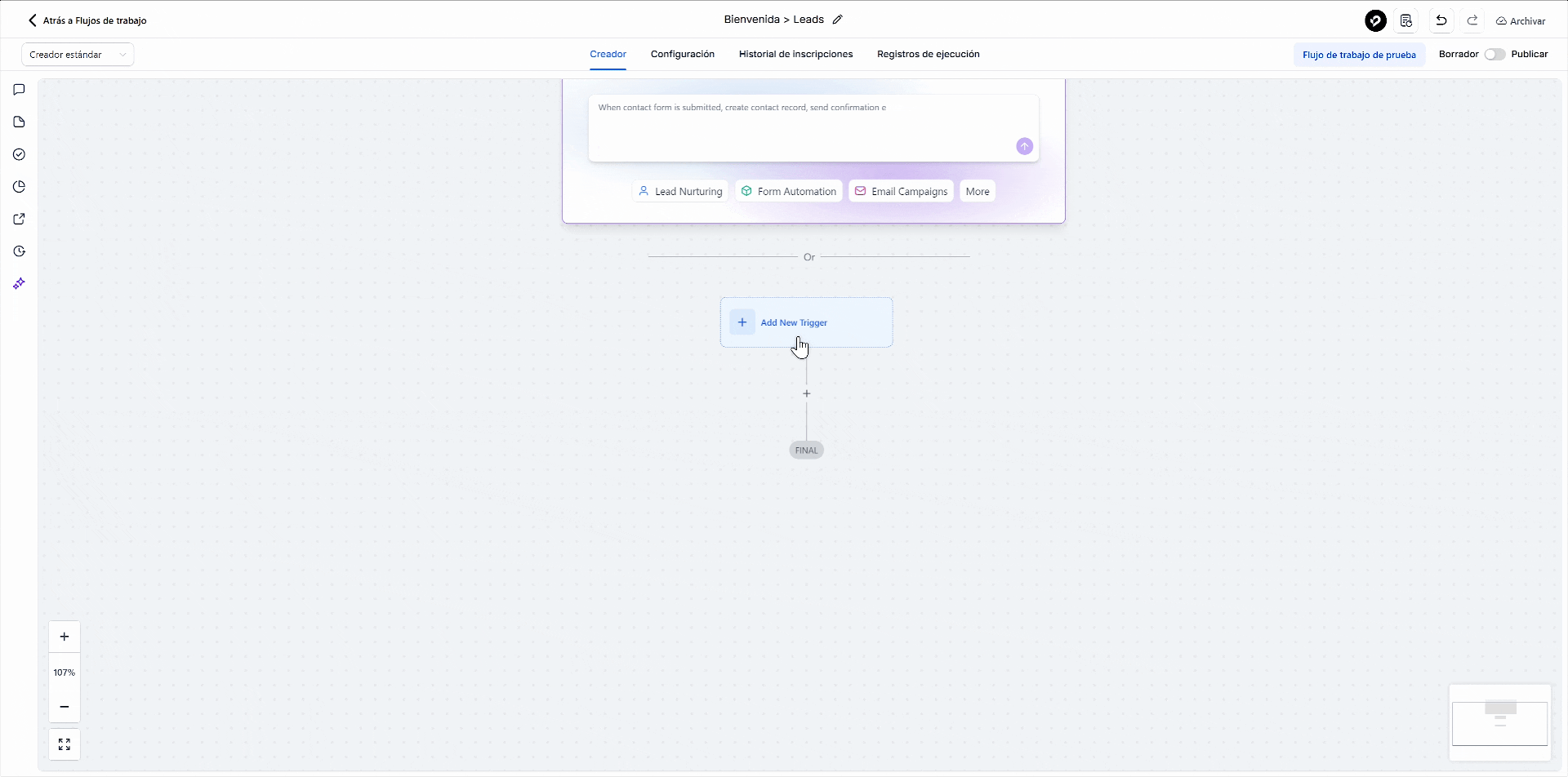
Task: Click the Add New Trigger box
Action: pyautogui.click(x=806, y=322)
